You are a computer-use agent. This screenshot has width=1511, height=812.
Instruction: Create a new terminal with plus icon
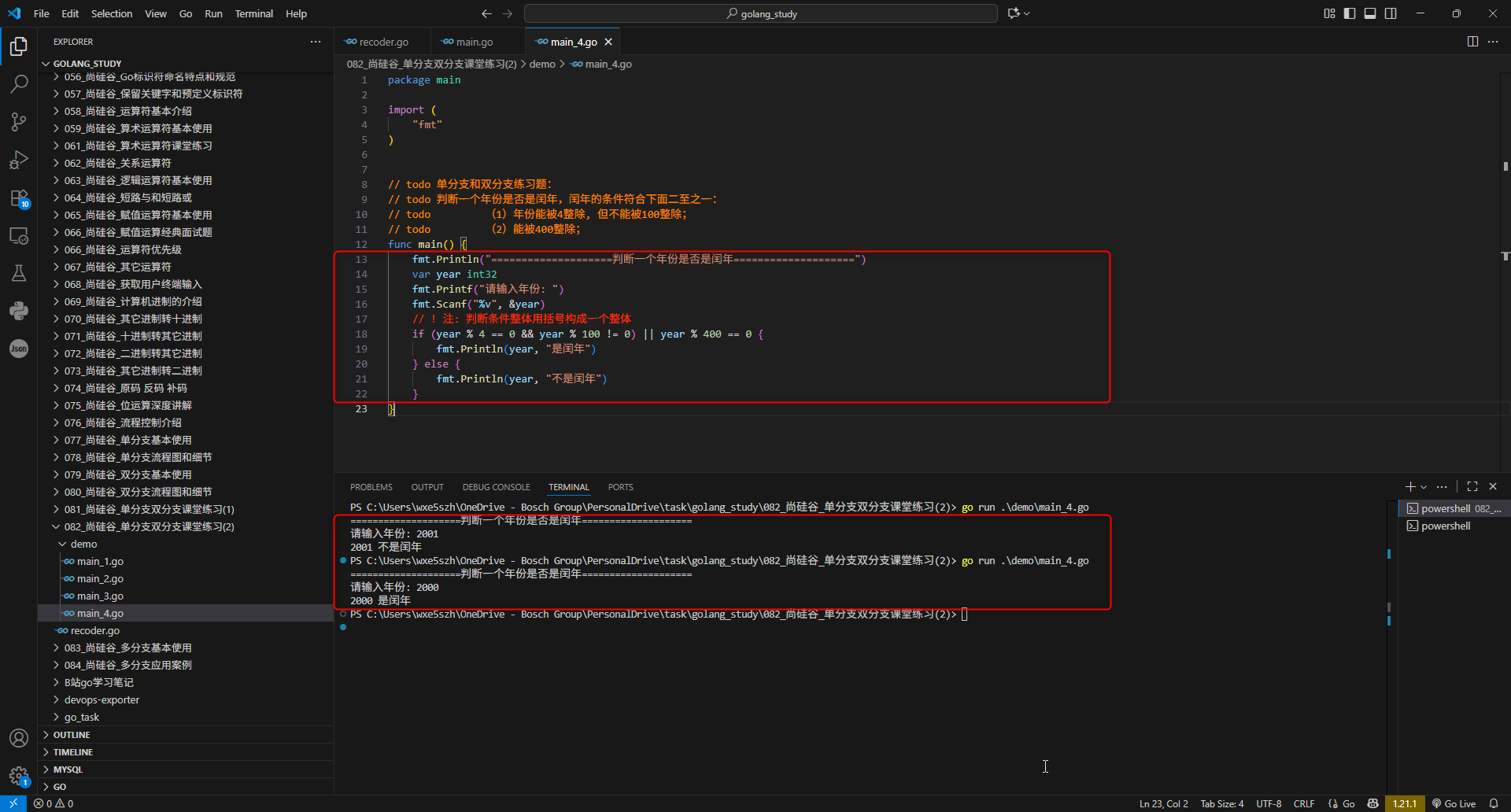tap(1410, 487)
